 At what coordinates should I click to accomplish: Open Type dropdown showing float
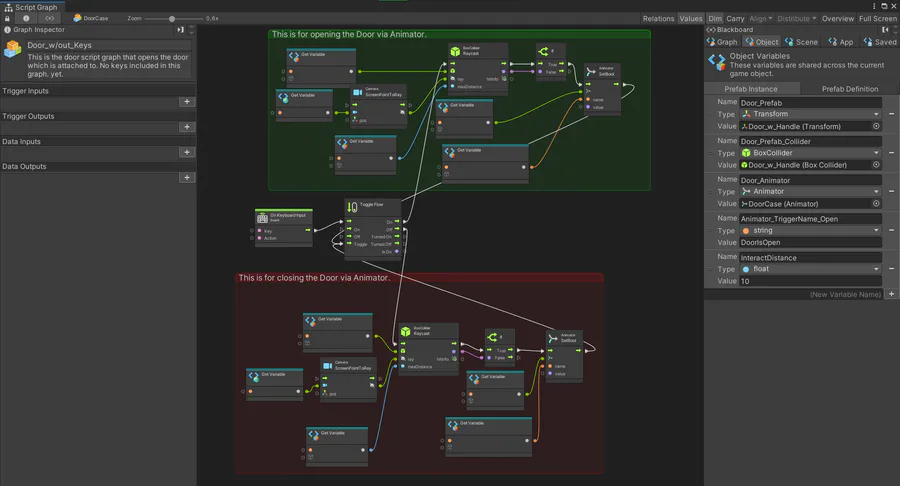pyautogui.click(x=810, y=269)
